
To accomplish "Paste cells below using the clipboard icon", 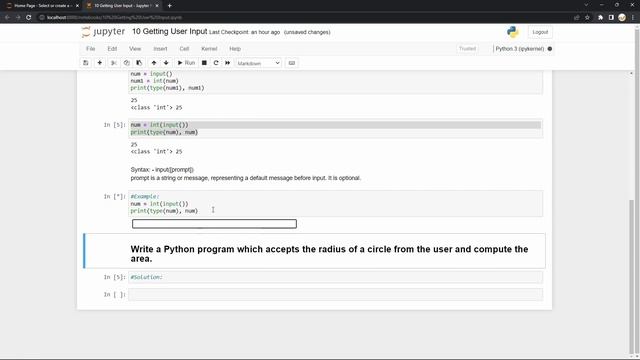I will 139,63.
